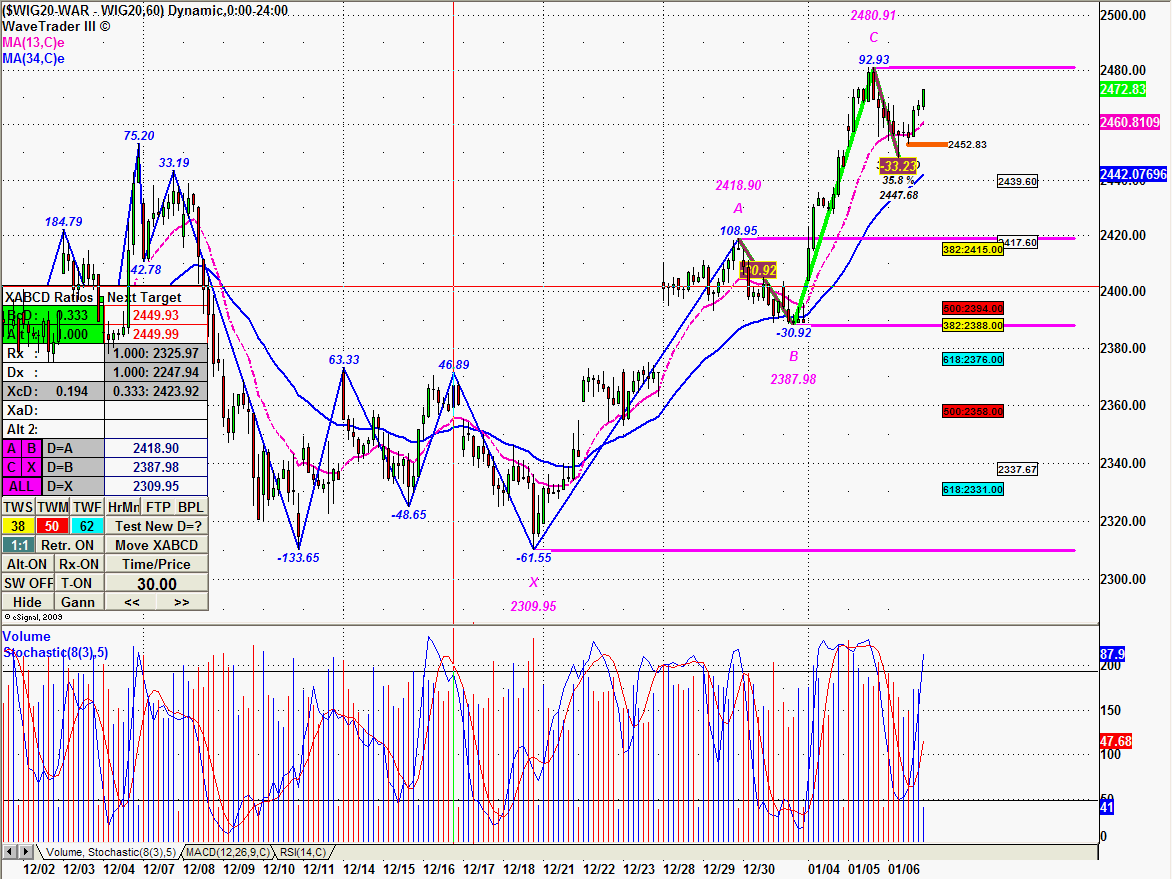
Task: Click the << previous pattern arrow
Action: click(x=131, y=602)
